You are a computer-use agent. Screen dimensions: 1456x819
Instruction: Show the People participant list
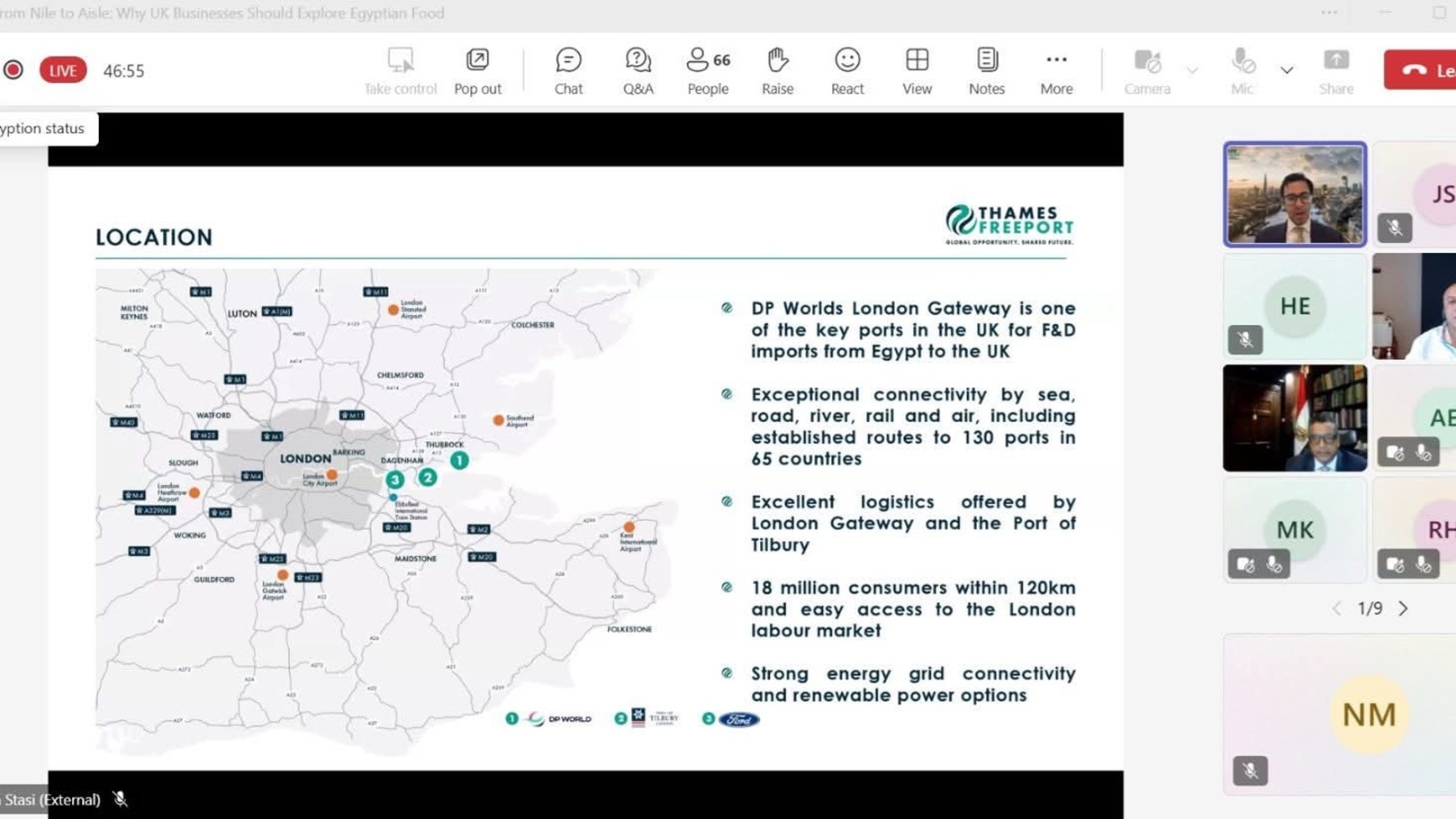708,71
